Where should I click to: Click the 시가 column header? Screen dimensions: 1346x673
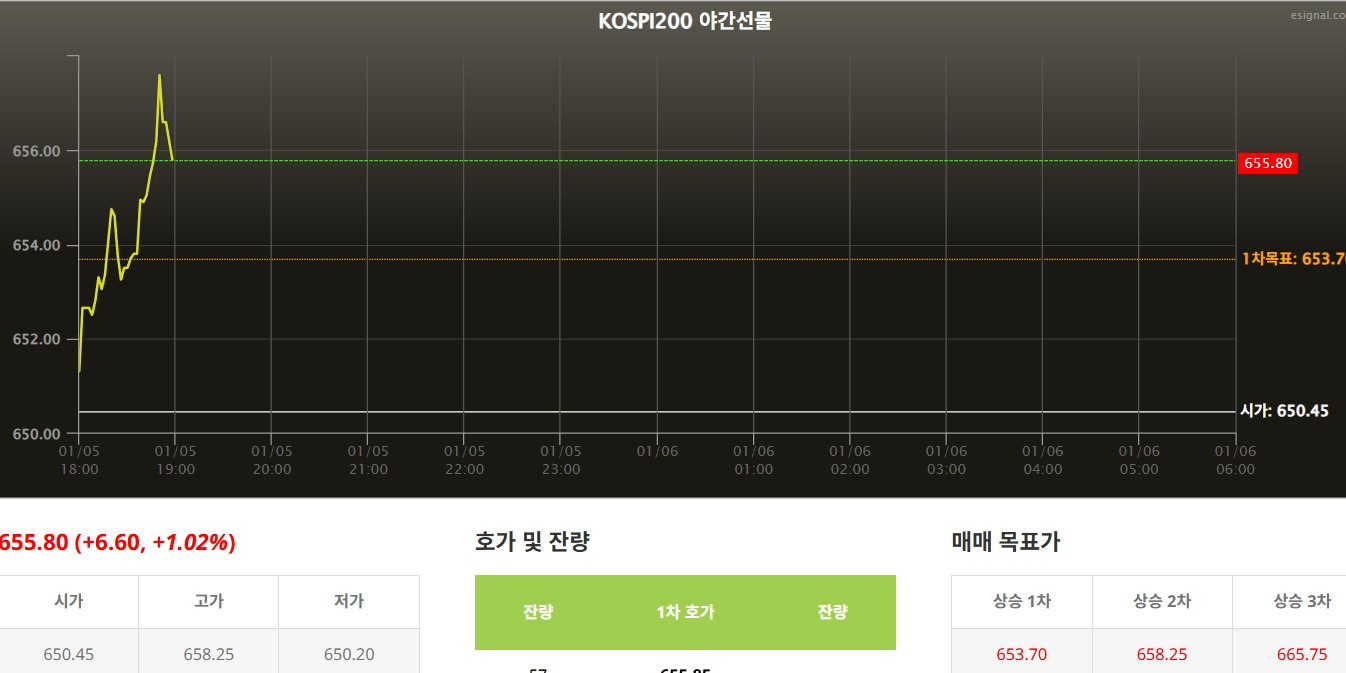[x=69, y=601]
